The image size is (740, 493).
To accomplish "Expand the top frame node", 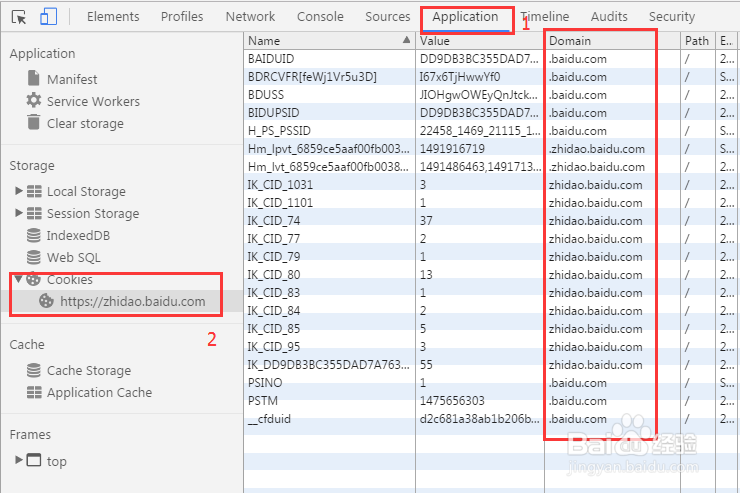I will 19,460.
